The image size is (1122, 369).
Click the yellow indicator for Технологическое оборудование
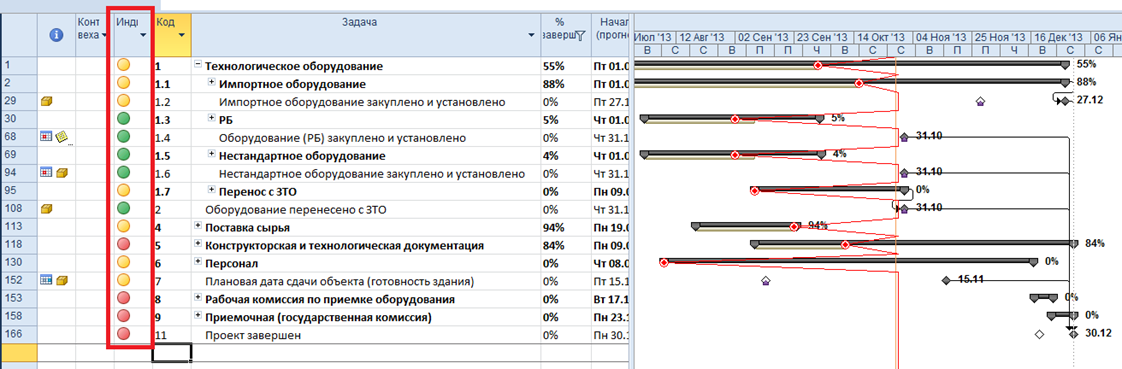[123, 65]
